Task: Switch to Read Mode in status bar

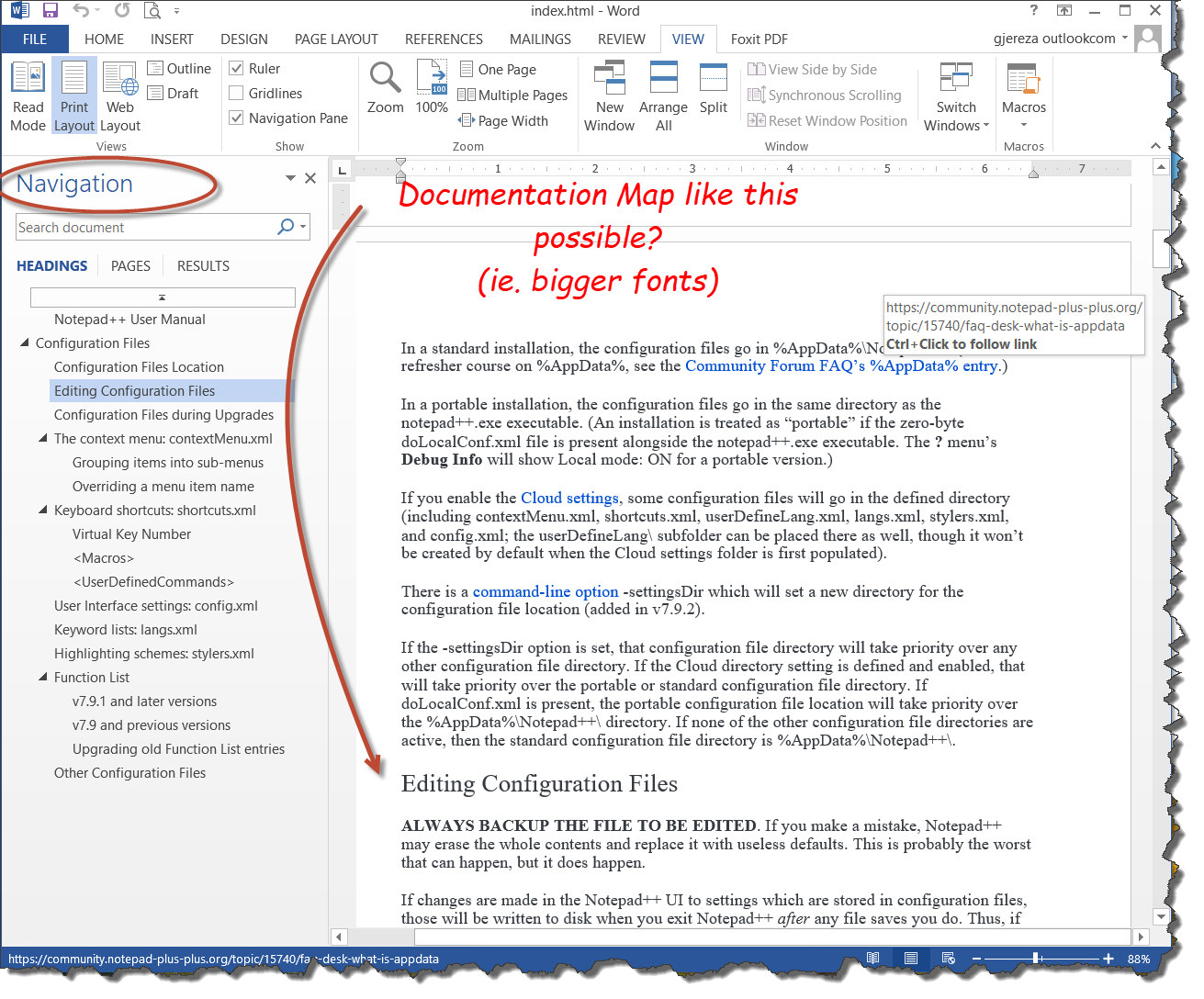Action: pos(872,958)
